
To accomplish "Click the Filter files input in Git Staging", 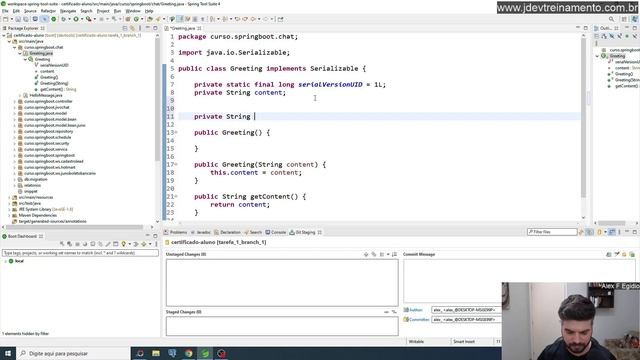I will [552, 232].
